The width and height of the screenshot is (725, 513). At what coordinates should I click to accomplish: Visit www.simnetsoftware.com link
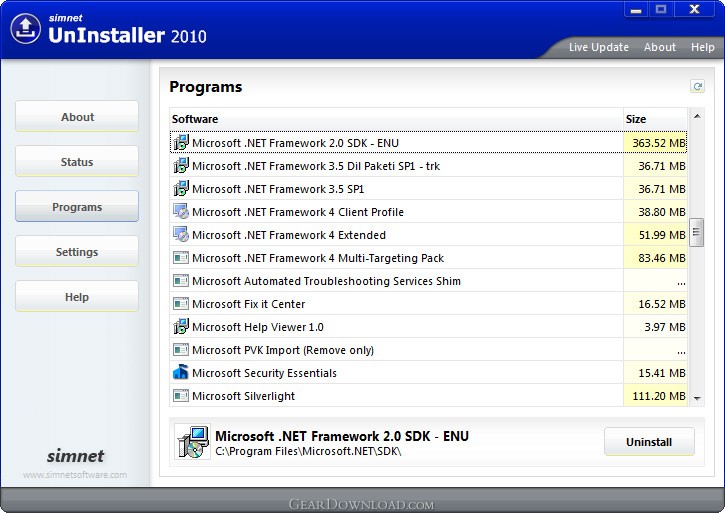tap(75, 475)
